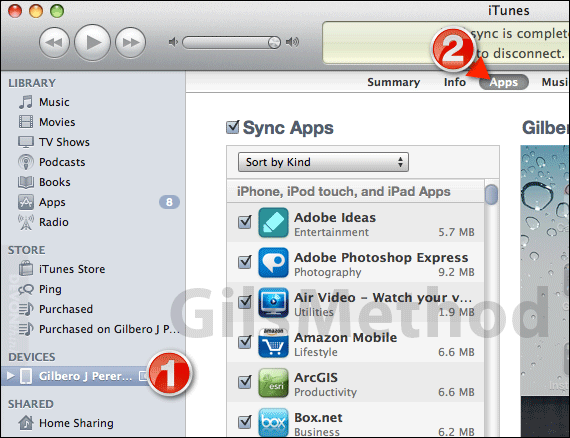Open the Sort by Kind dropdown
This screenshot has width=570, height=438.
323,162
